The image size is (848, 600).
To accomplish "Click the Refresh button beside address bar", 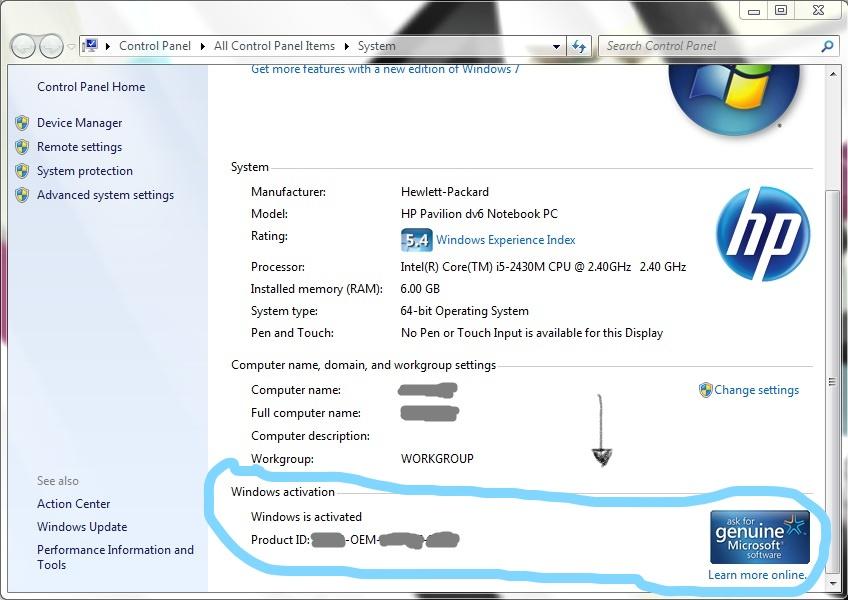I will click(579, 47).
